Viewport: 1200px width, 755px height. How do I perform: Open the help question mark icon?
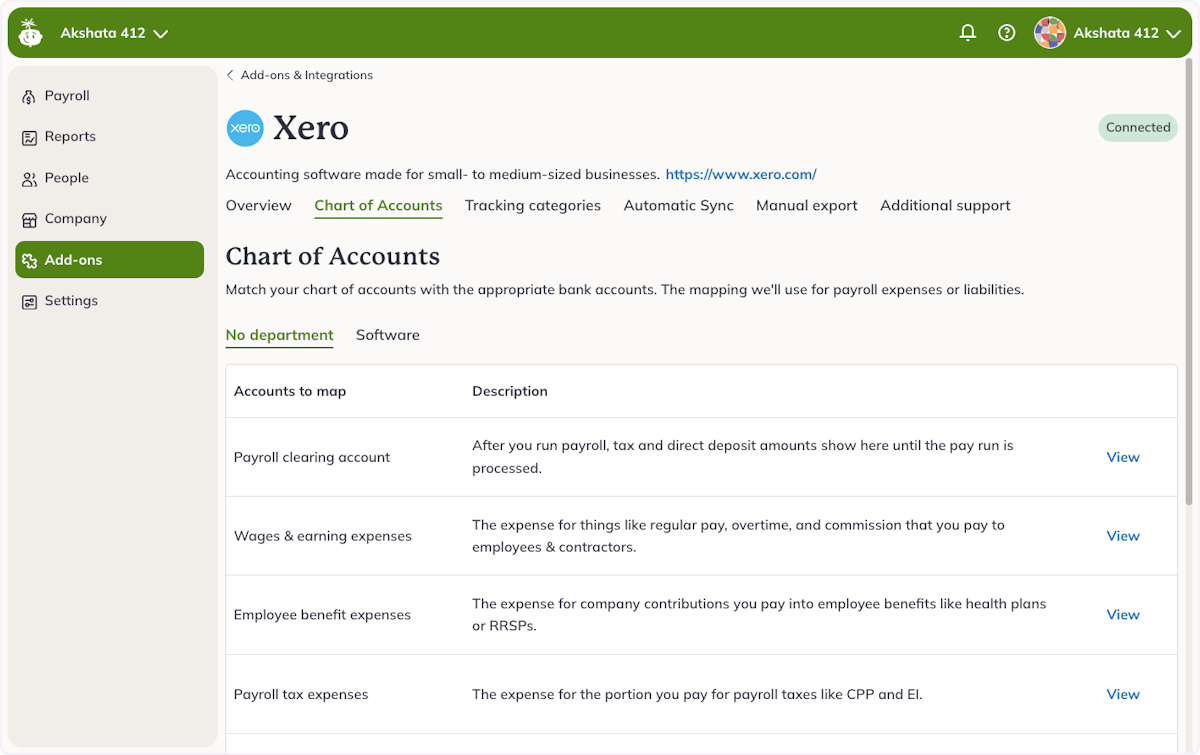click(x=1007, y=32)
